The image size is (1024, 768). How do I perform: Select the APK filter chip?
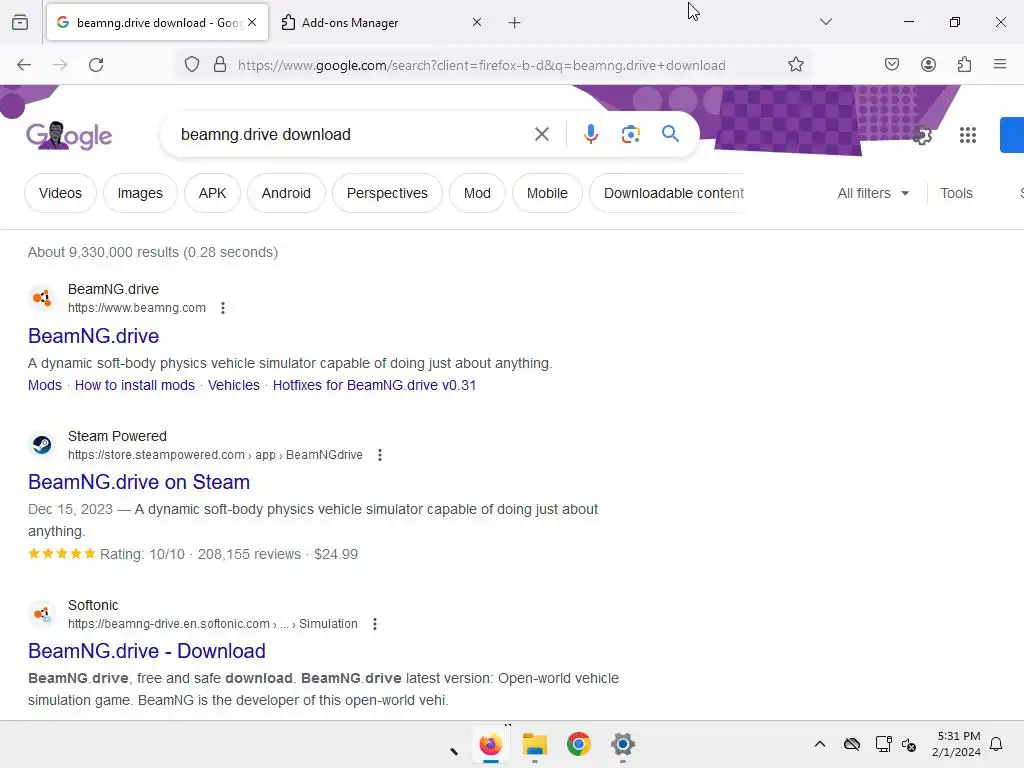[212, 193]
